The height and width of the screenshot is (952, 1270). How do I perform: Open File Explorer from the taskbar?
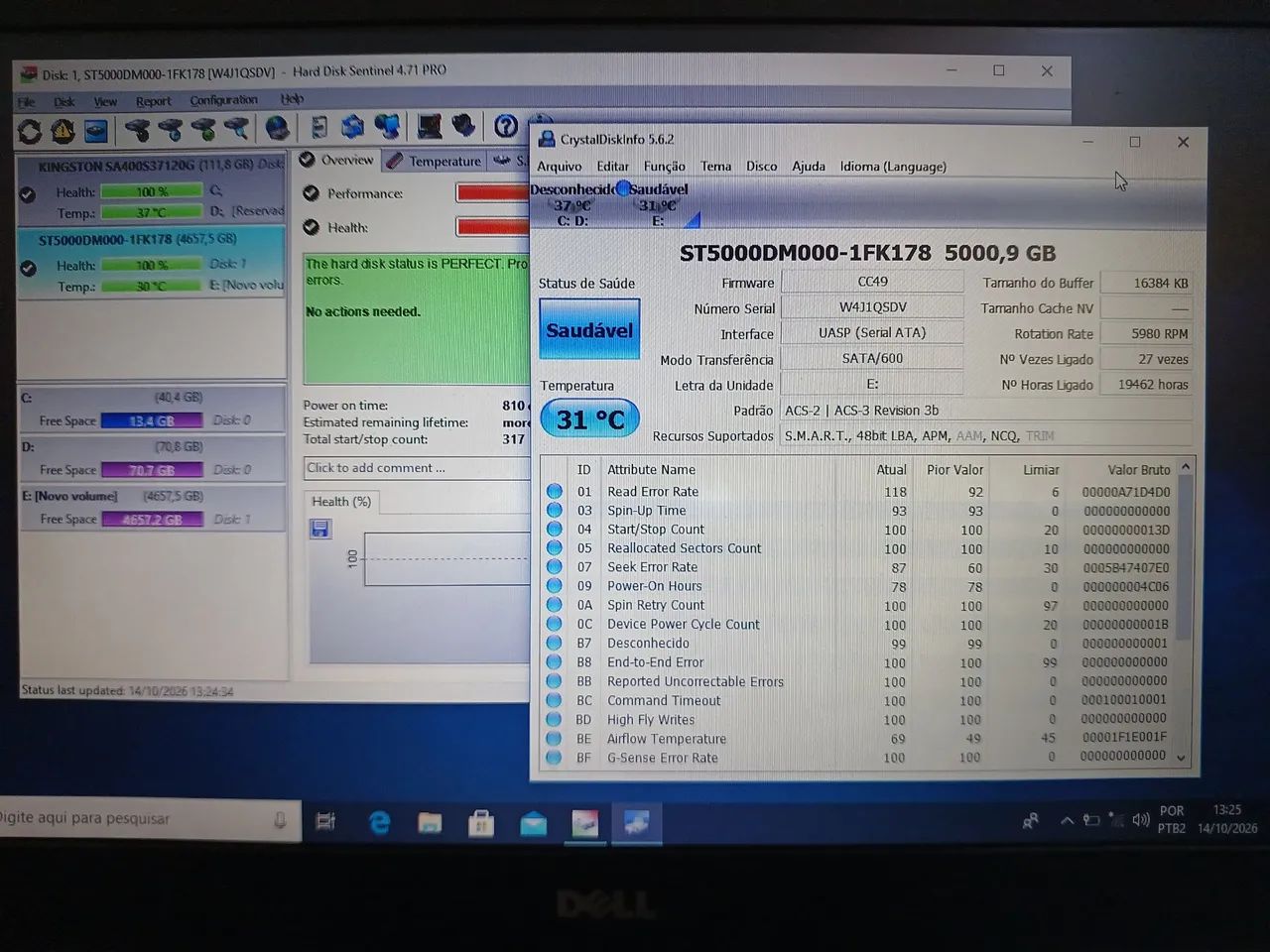[430, 822]
